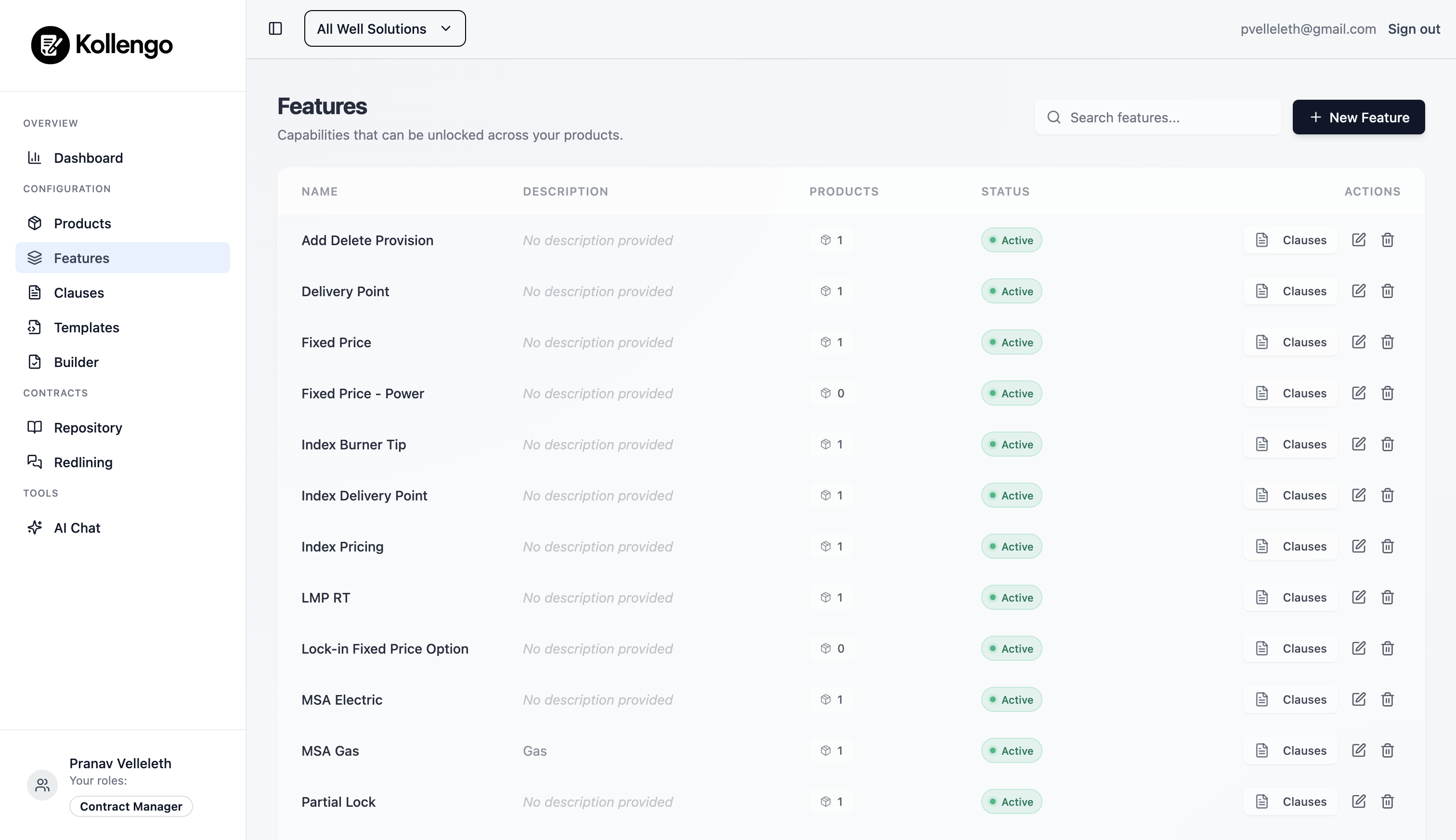
Task: Click the edit icon for LMP RT
Action: click(x=1358, y=598)
